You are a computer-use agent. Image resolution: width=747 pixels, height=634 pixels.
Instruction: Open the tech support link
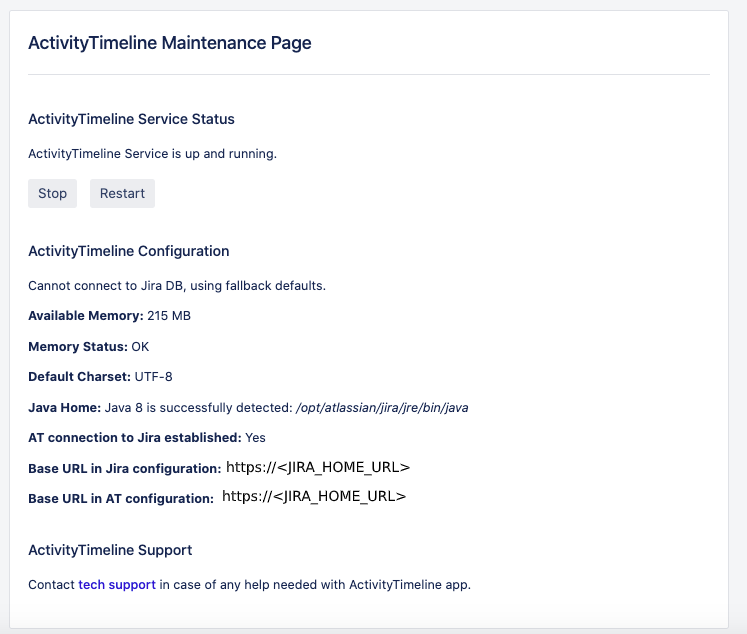117,585
